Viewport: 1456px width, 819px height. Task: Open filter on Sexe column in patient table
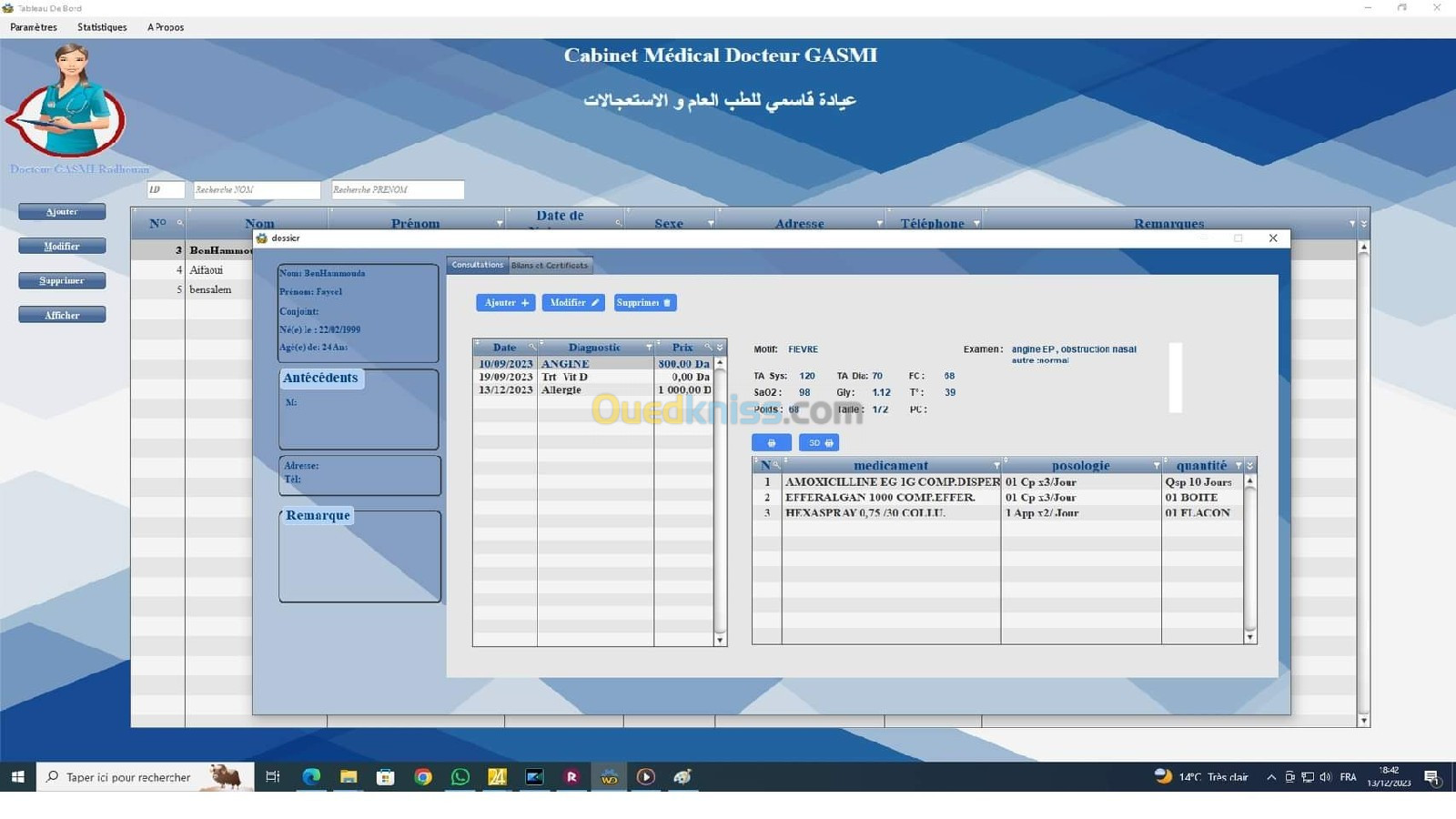(711, 223)
